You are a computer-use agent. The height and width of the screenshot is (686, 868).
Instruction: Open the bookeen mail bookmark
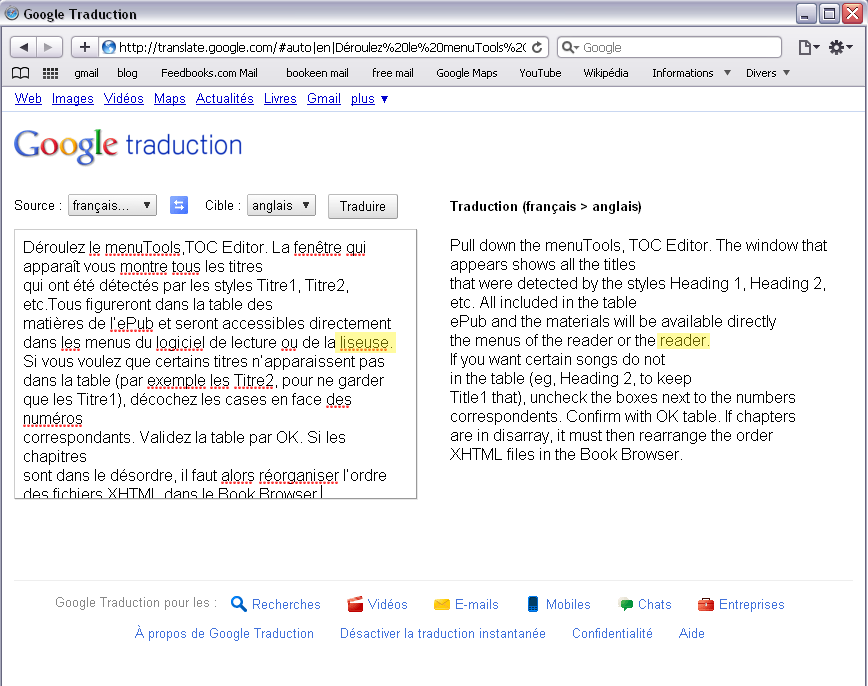(x=317, y=73)
